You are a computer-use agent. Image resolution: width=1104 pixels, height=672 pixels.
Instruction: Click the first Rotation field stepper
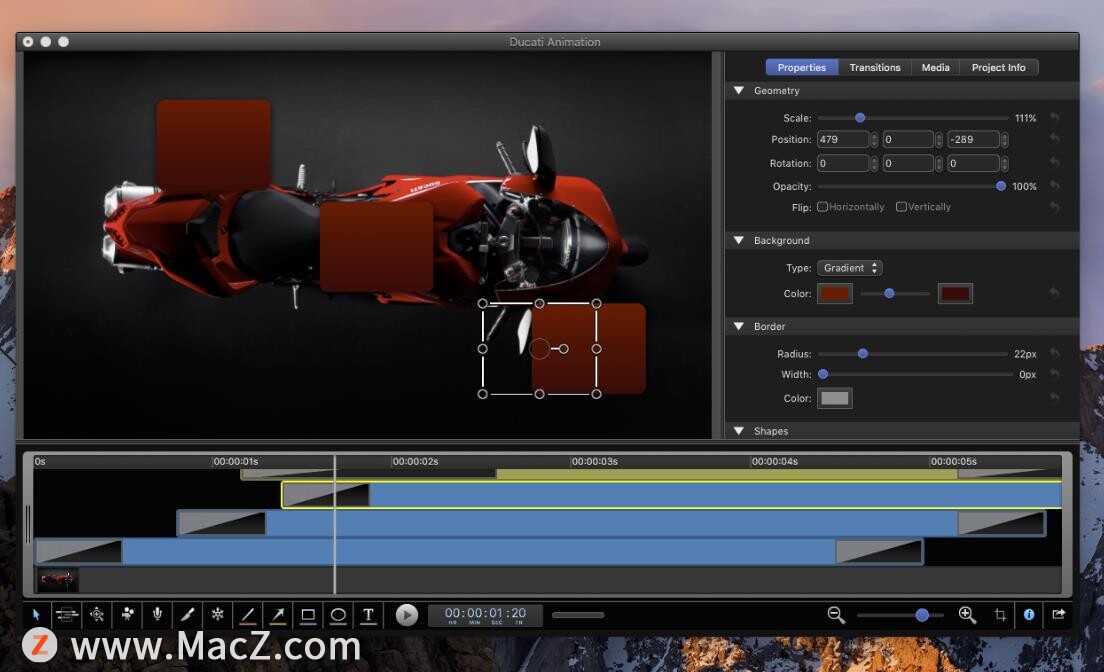[x=874, y=163]
